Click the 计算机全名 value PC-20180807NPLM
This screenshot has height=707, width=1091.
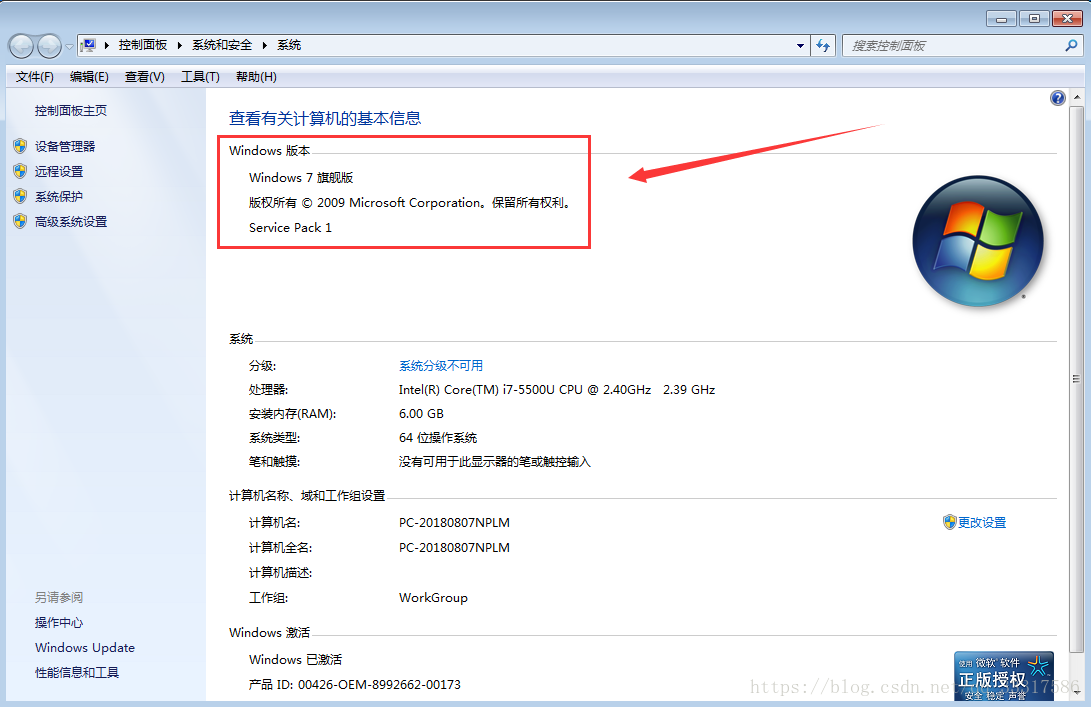pos(454,548)
